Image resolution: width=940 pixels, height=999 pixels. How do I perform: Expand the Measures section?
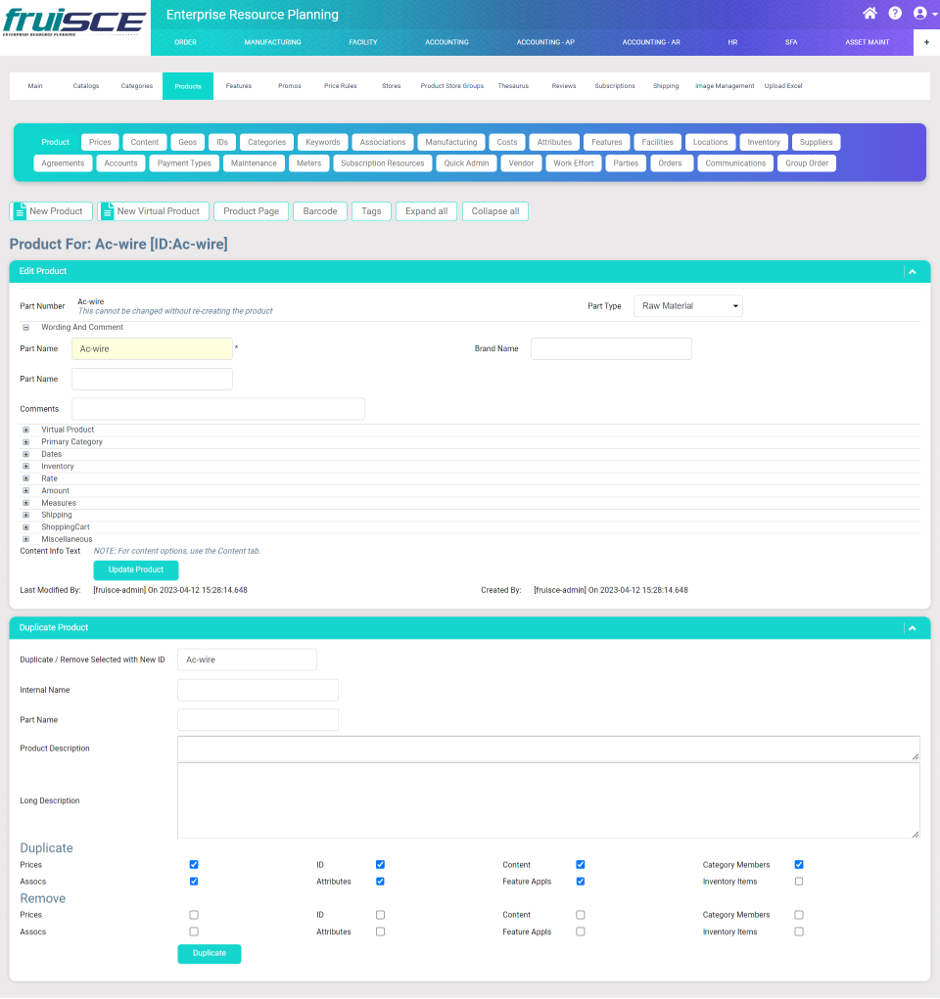pyautogui.click(x=26, y=503)
